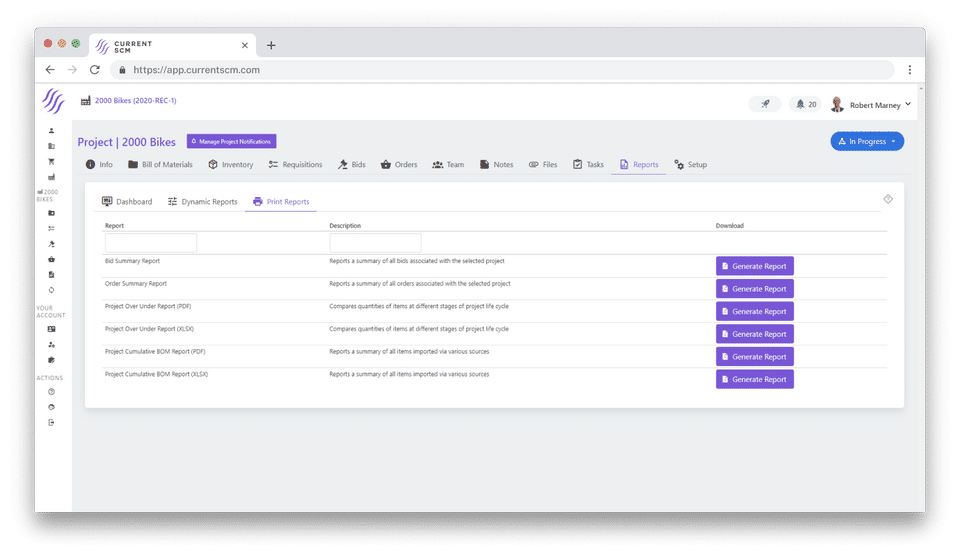960x554 pixels.
Task: Reload the page with the refresh button
Action: (94, 70)
